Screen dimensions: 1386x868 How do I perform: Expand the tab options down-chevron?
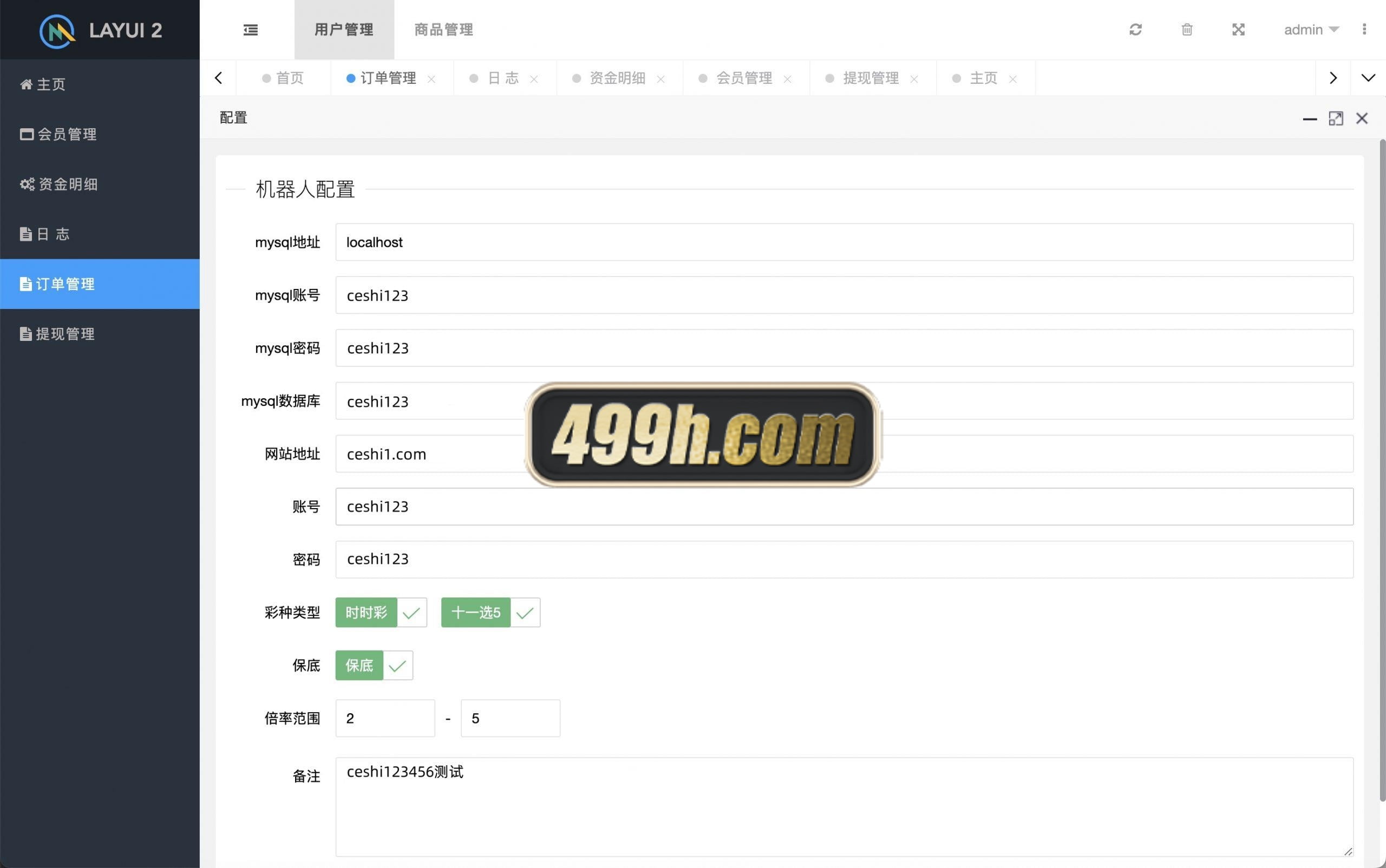(x=1368, y=78)
